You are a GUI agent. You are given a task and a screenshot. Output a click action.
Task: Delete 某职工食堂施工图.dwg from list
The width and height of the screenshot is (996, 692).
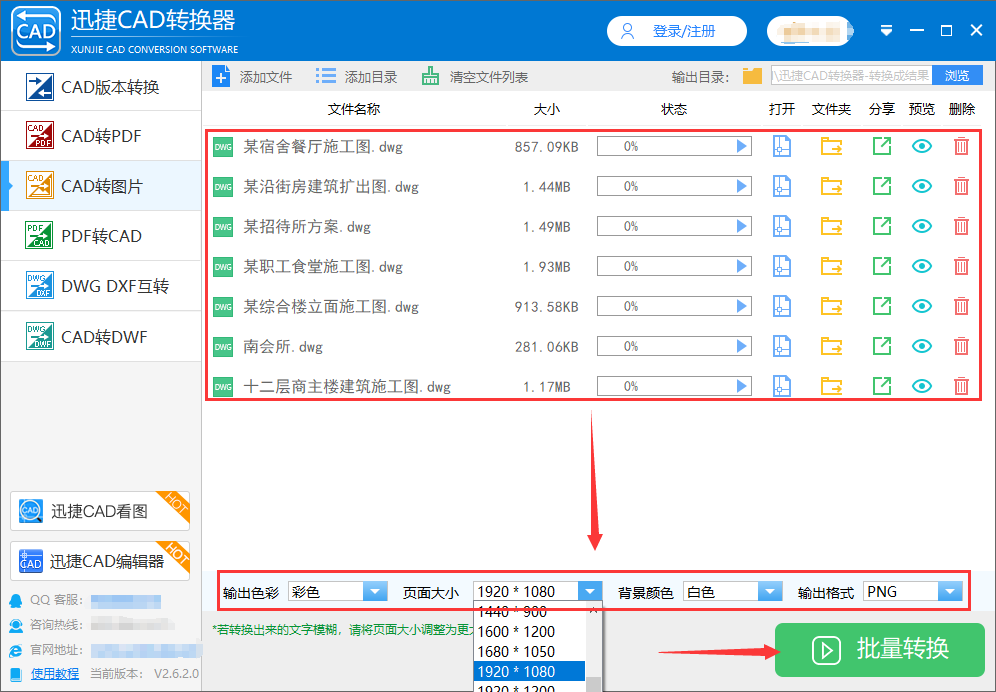click(x=961, y=266)
